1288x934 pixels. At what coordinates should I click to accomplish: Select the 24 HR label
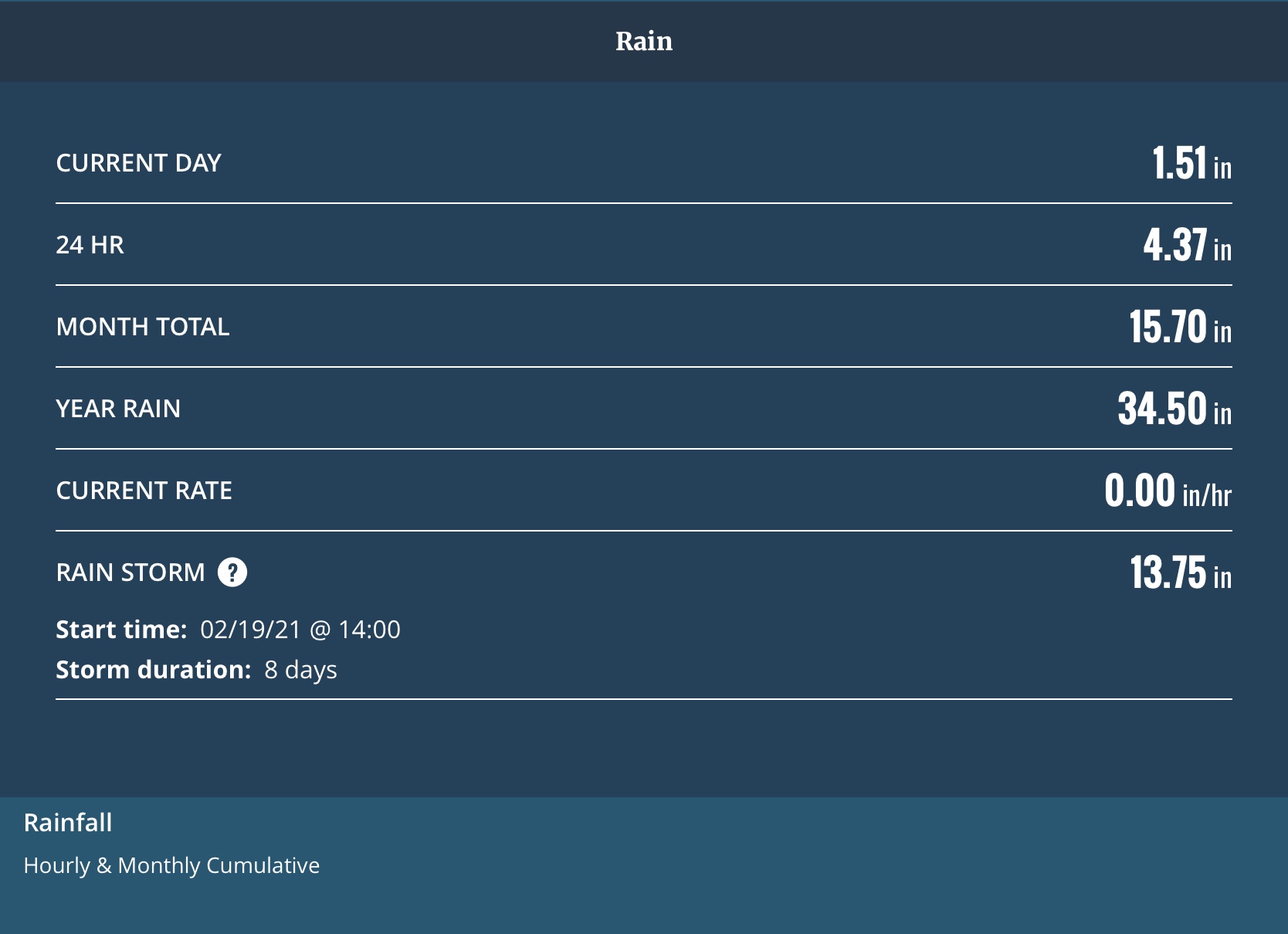click(90, 245)
